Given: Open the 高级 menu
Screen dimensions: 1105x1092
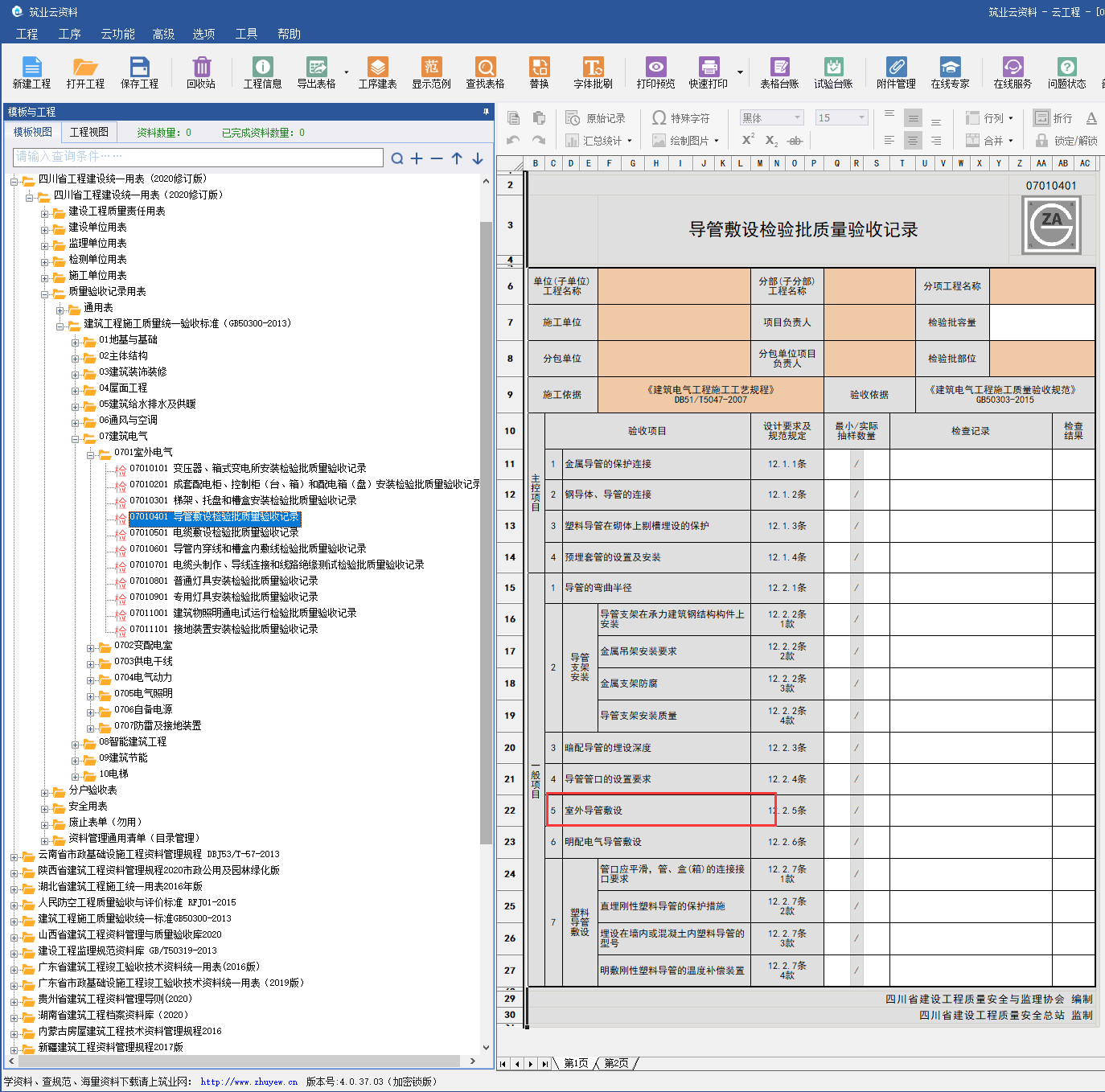Looking at the screenshot, I should point(163,34).
